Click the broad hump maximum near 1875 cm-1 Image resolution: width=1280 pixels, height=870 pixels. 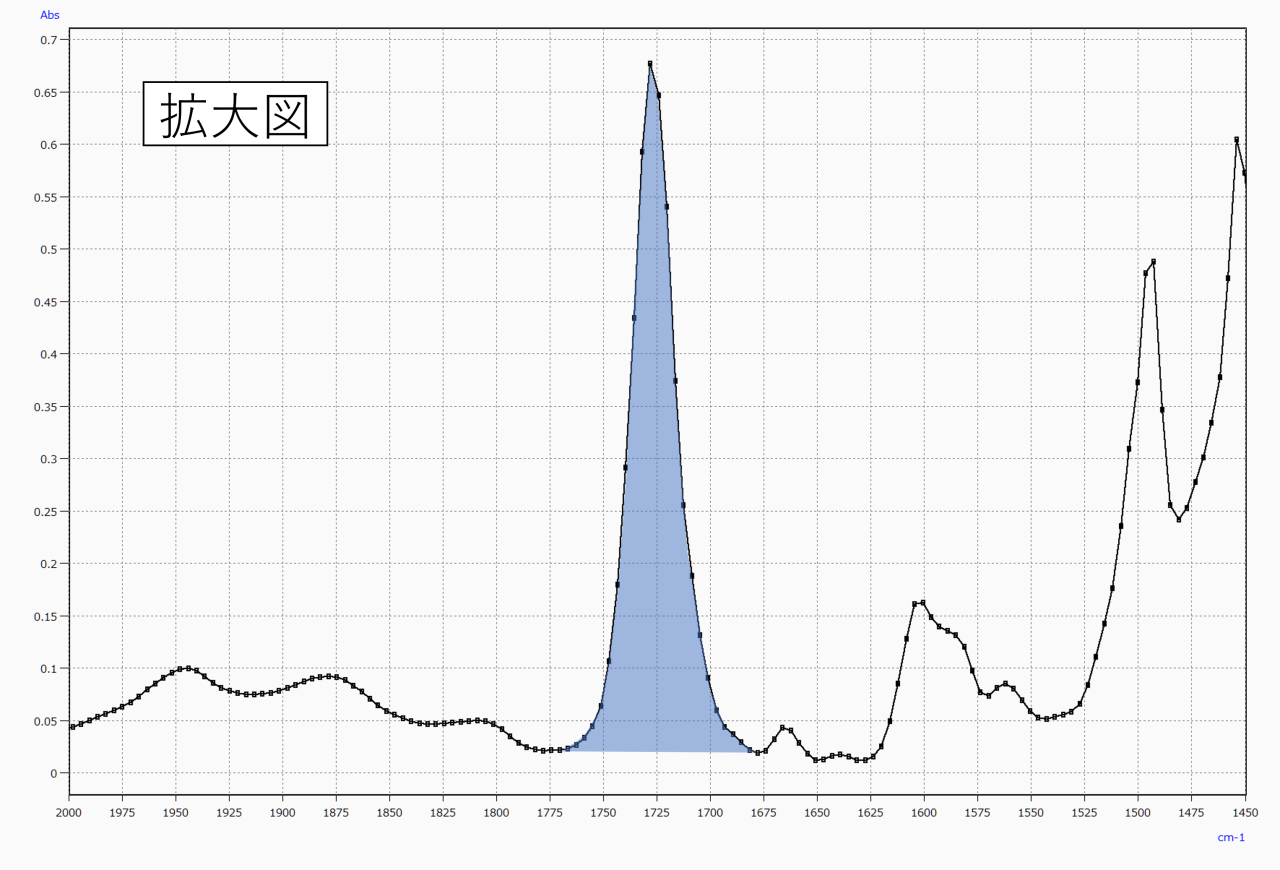330,677
